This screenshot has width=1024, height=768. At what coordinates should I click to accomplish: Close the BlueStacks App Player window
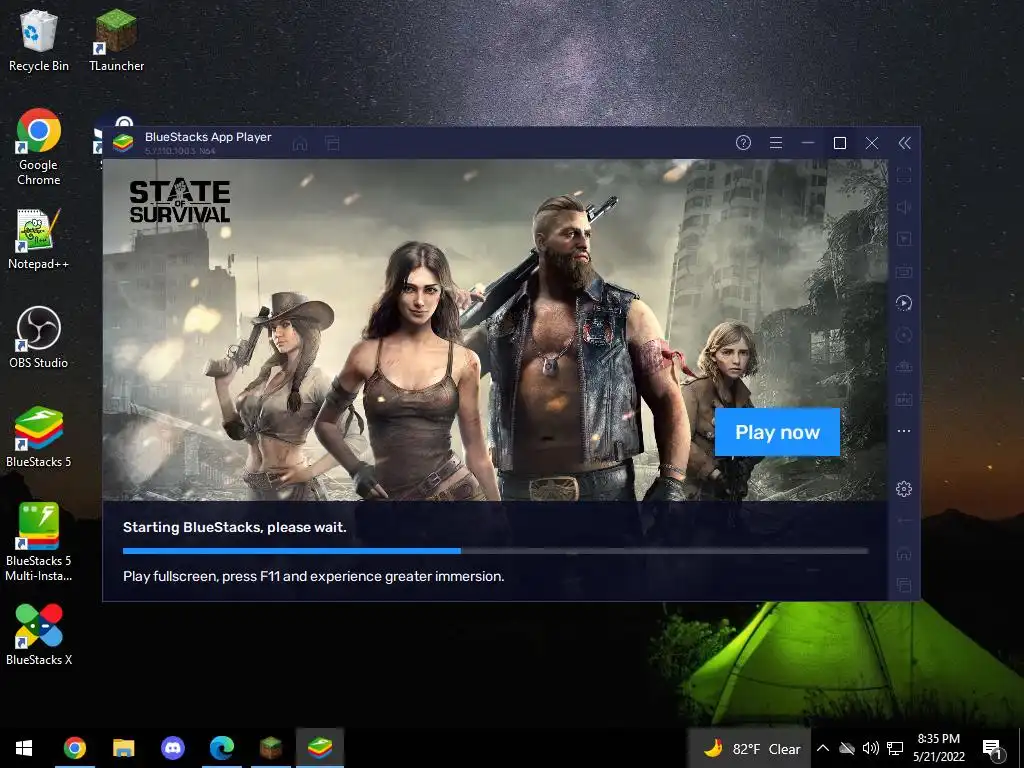click(x=872, y=143)
